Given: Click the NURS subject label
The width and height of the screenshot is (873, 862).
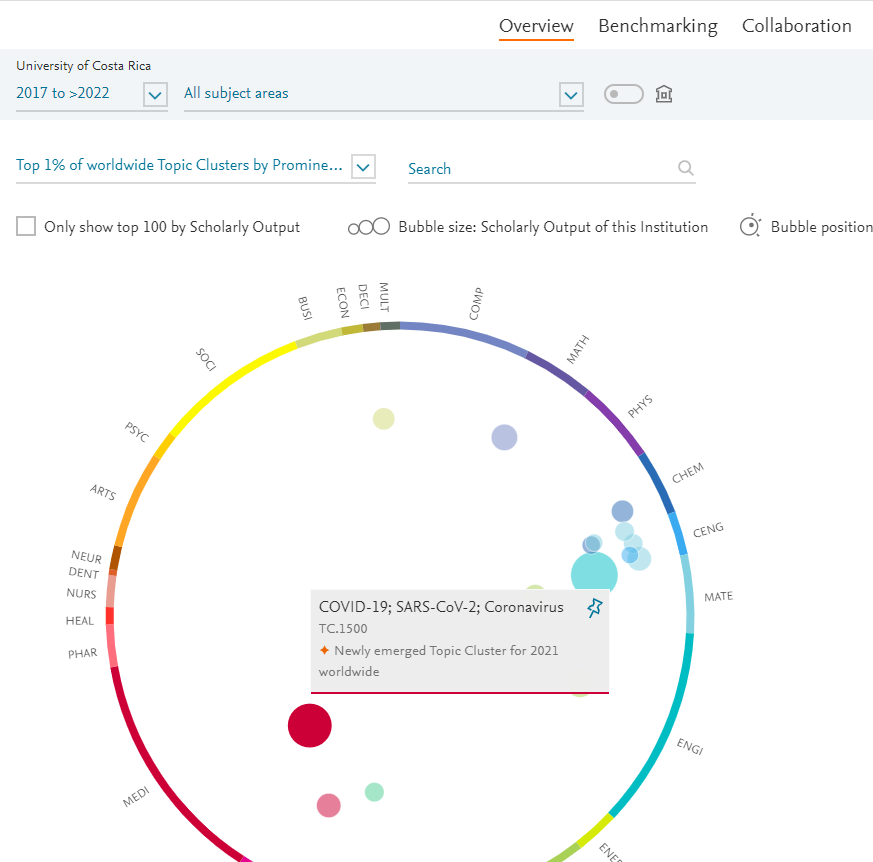Looking at the screenshot, I should point(81,594).
